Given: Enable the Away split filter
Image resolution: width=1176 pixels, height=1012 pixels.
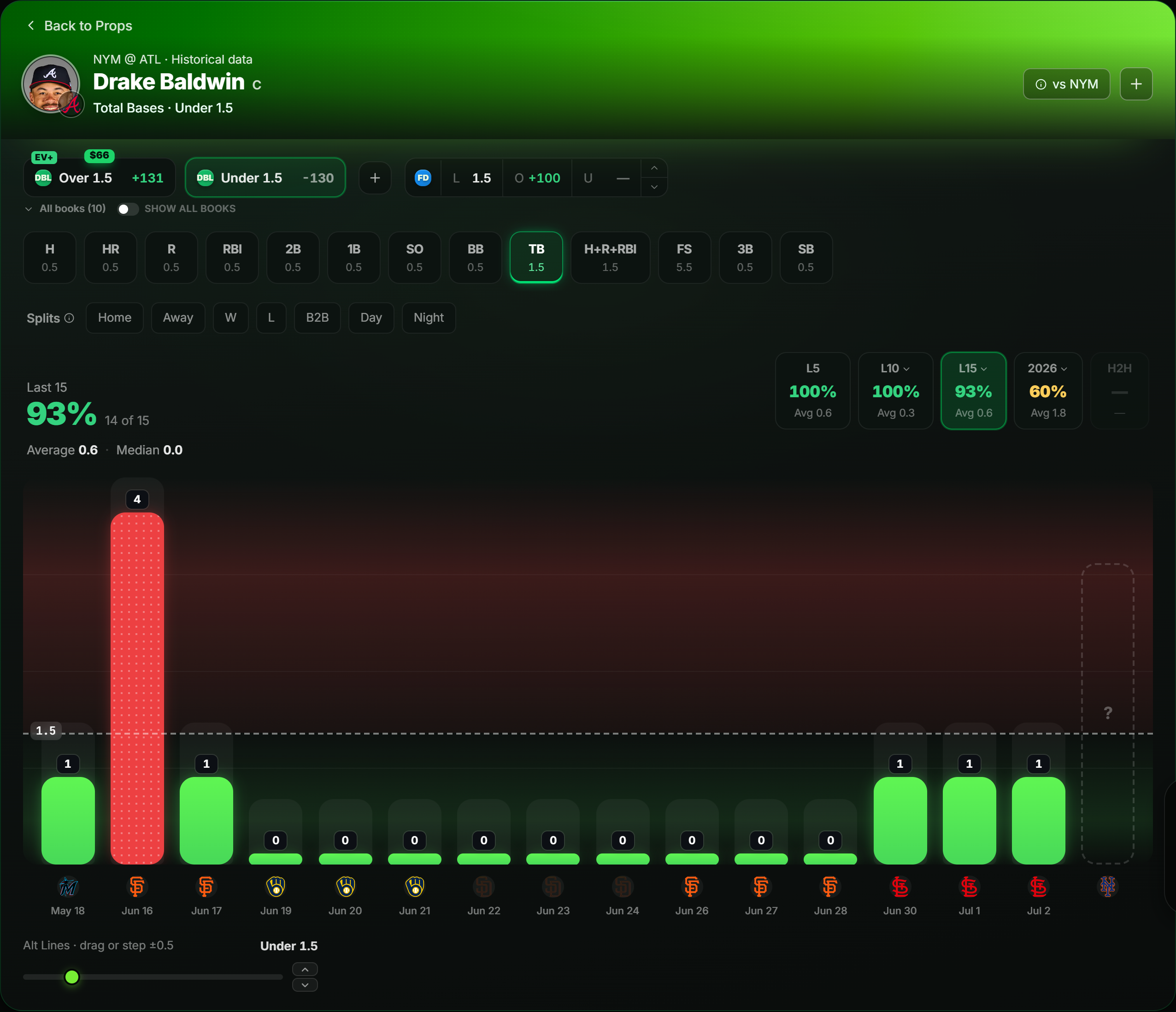Looking at the screenshot, I should coord(178,318).
